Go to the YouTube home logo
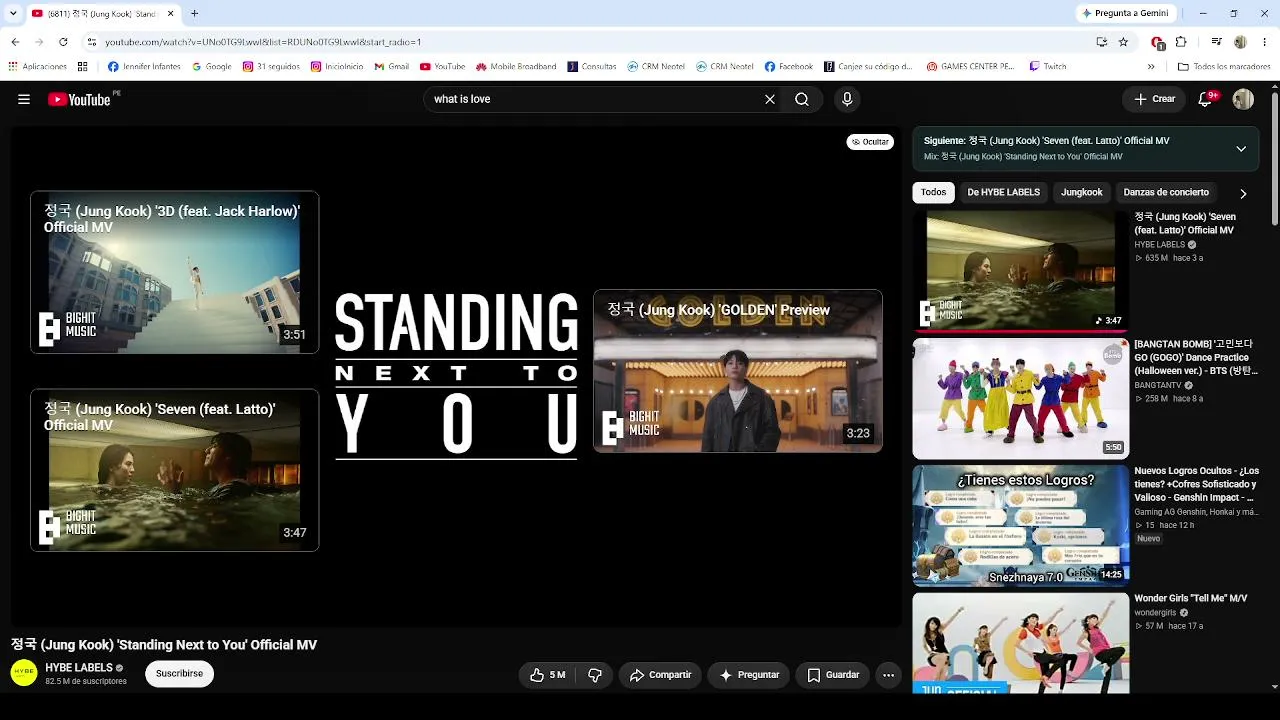The height and width of the screenshot is (720, 1280). tap(80, 99)
